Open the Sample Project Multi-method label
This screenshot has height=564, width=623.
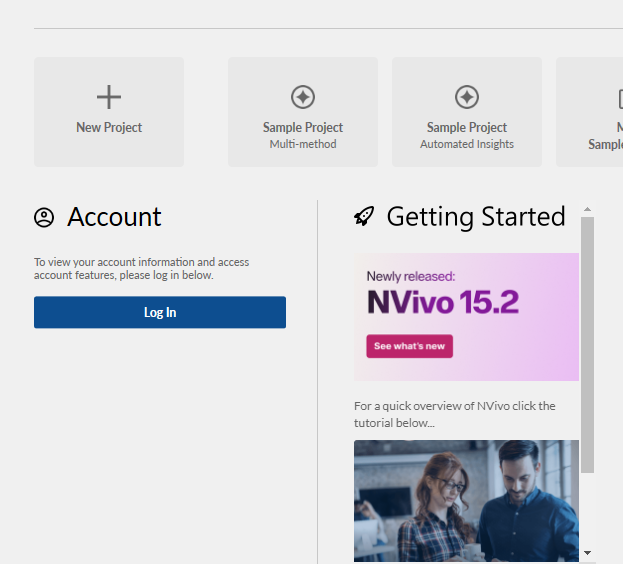tap(303, 128)
